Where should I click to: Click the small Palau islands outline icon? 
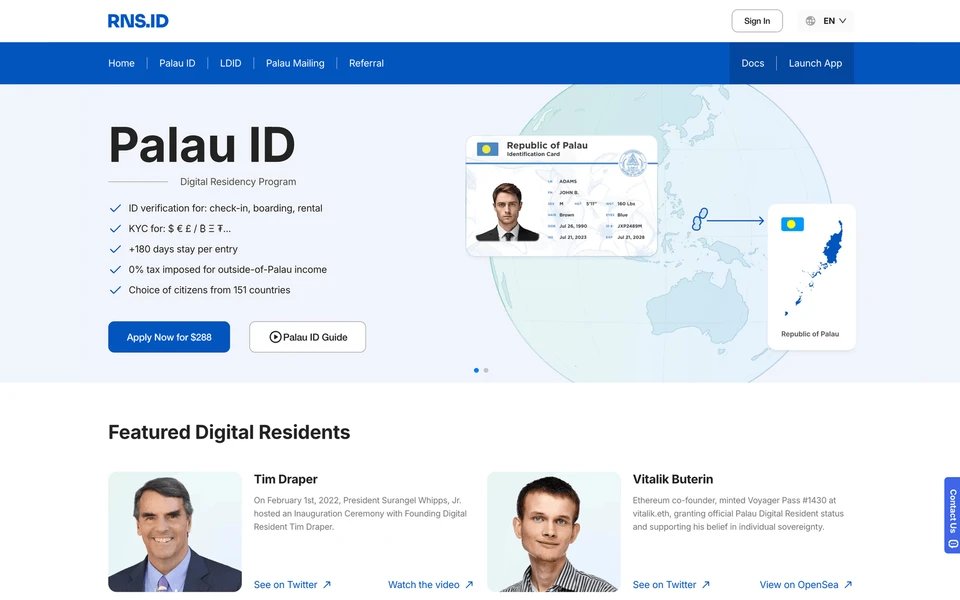pos(699,219)
